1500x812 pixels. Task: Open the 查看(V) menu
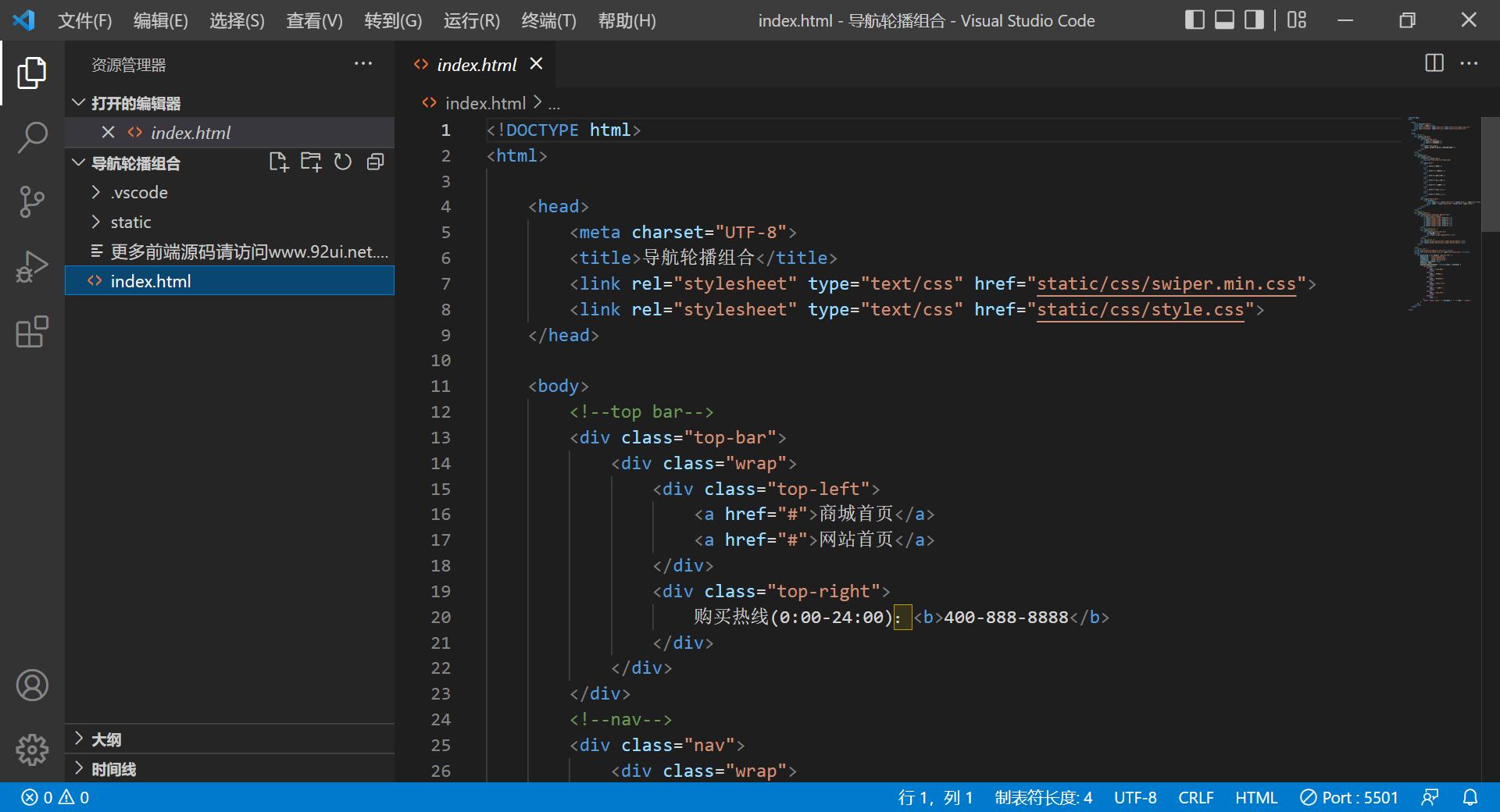(x=314, y=21)
